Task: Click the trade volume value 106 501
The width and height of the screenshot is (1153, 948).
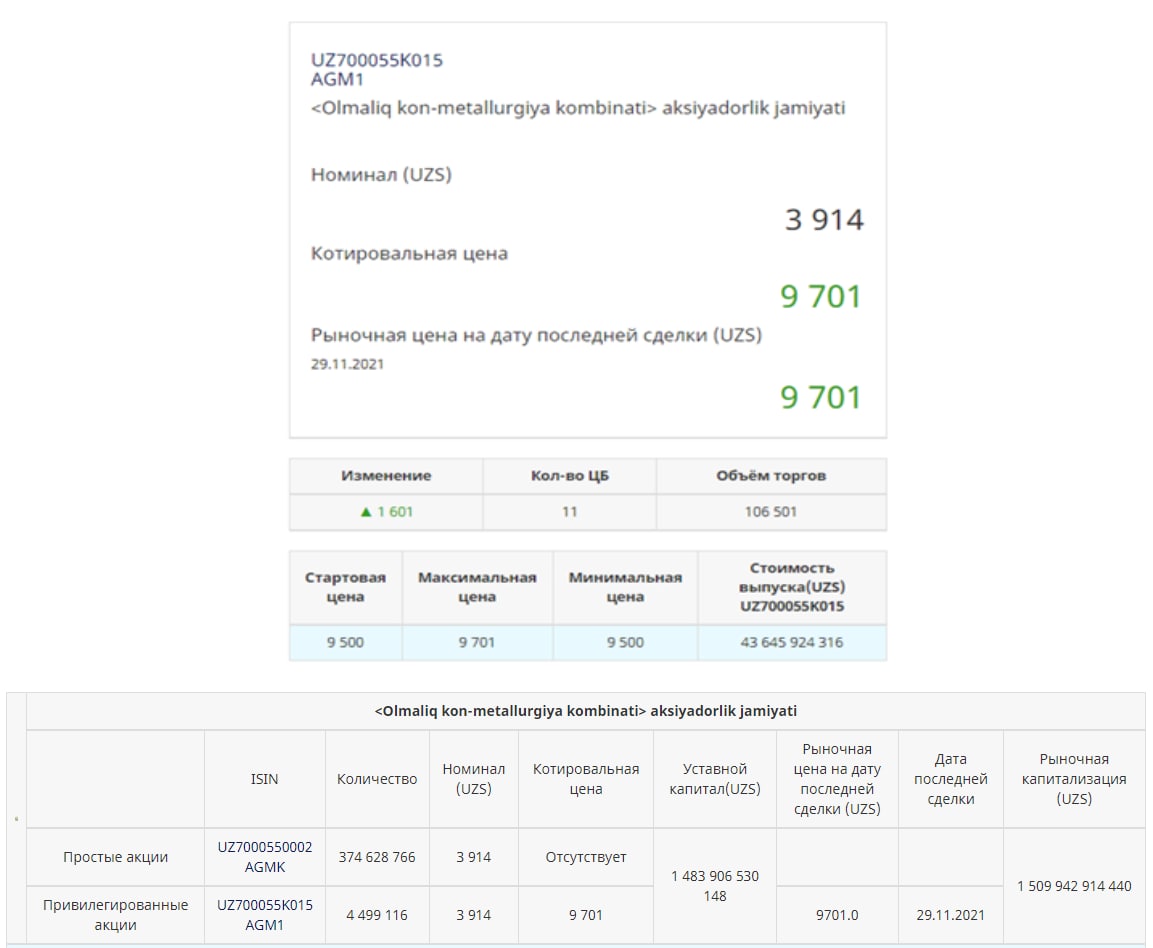Action: pyautogui.click(x=771, y=512)
